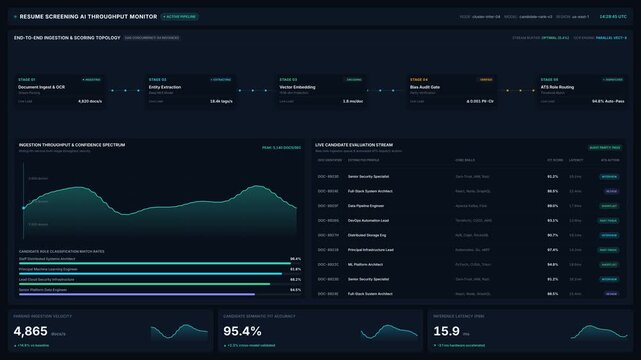Image resolution: width=641 pixels, height=360 pixels.
Task: Sort by the CORE SKILLS column header
Action: 465,160
